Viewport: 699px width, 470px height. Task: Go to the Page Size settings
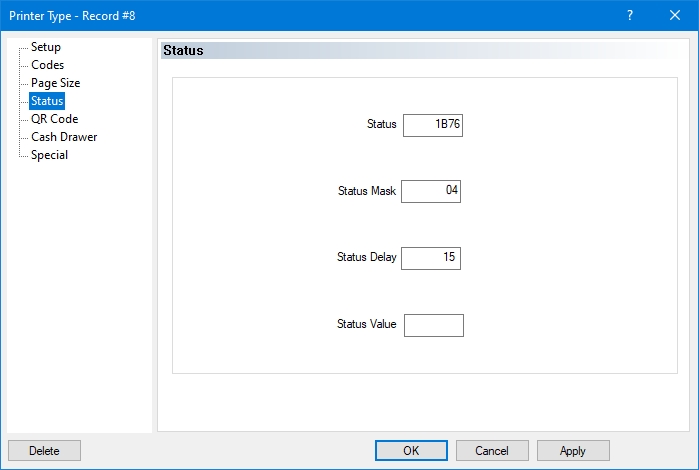pos(55,83)
